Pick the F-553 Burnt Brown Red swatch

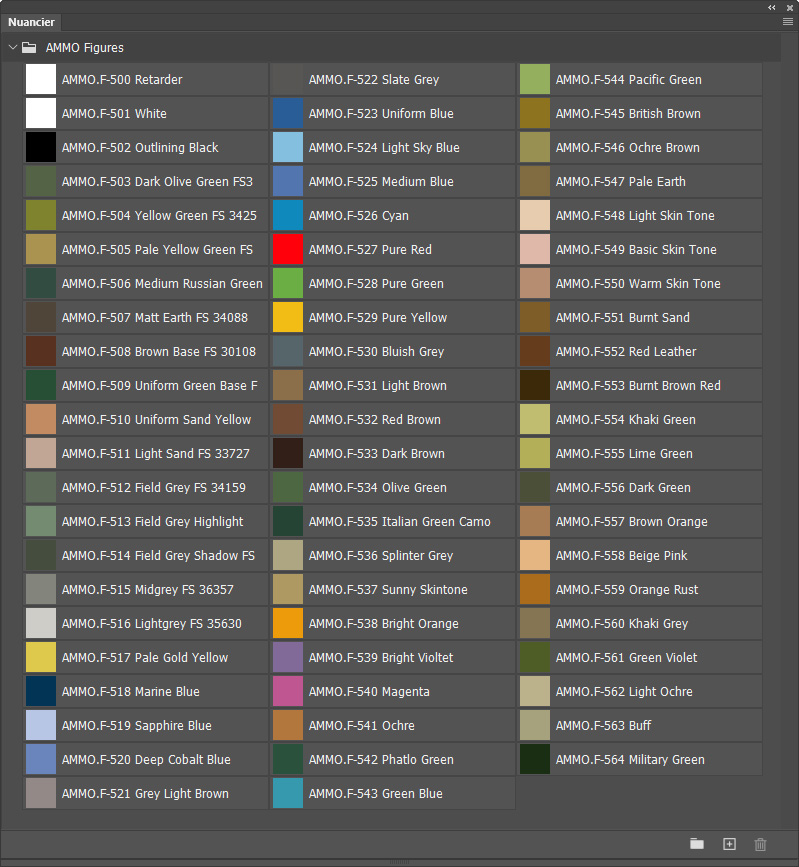535,385
